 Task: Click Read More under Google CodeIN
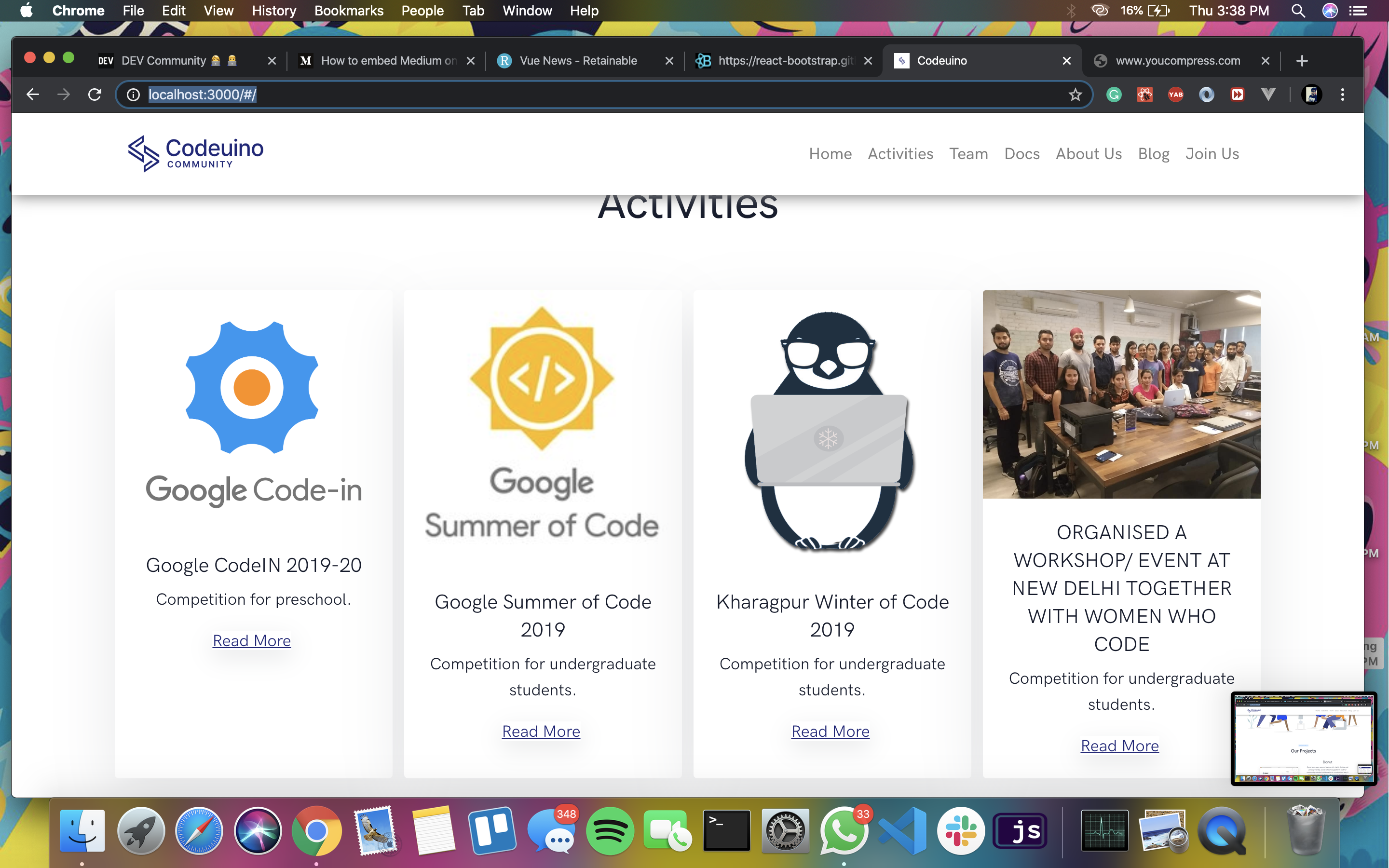point(251,641)
